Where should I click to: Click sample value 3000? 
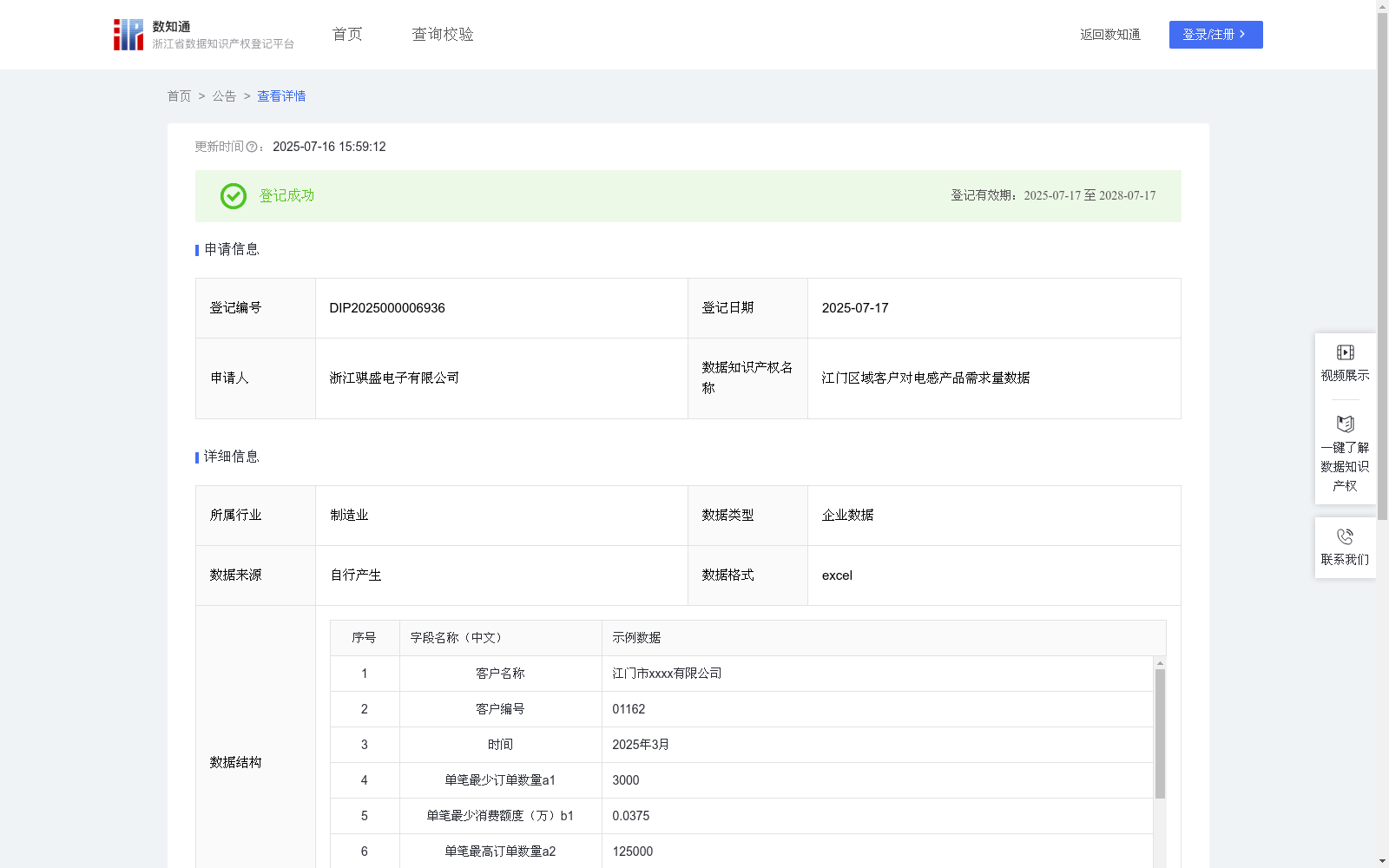click(626, 780)
